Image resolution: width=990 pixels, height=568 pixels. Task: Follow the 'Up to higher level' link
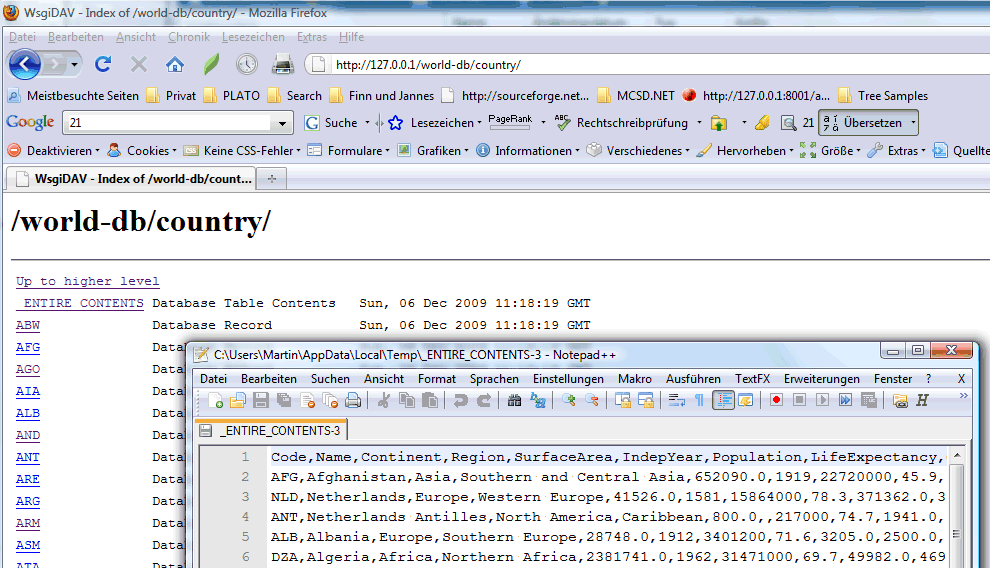[87, 282]
